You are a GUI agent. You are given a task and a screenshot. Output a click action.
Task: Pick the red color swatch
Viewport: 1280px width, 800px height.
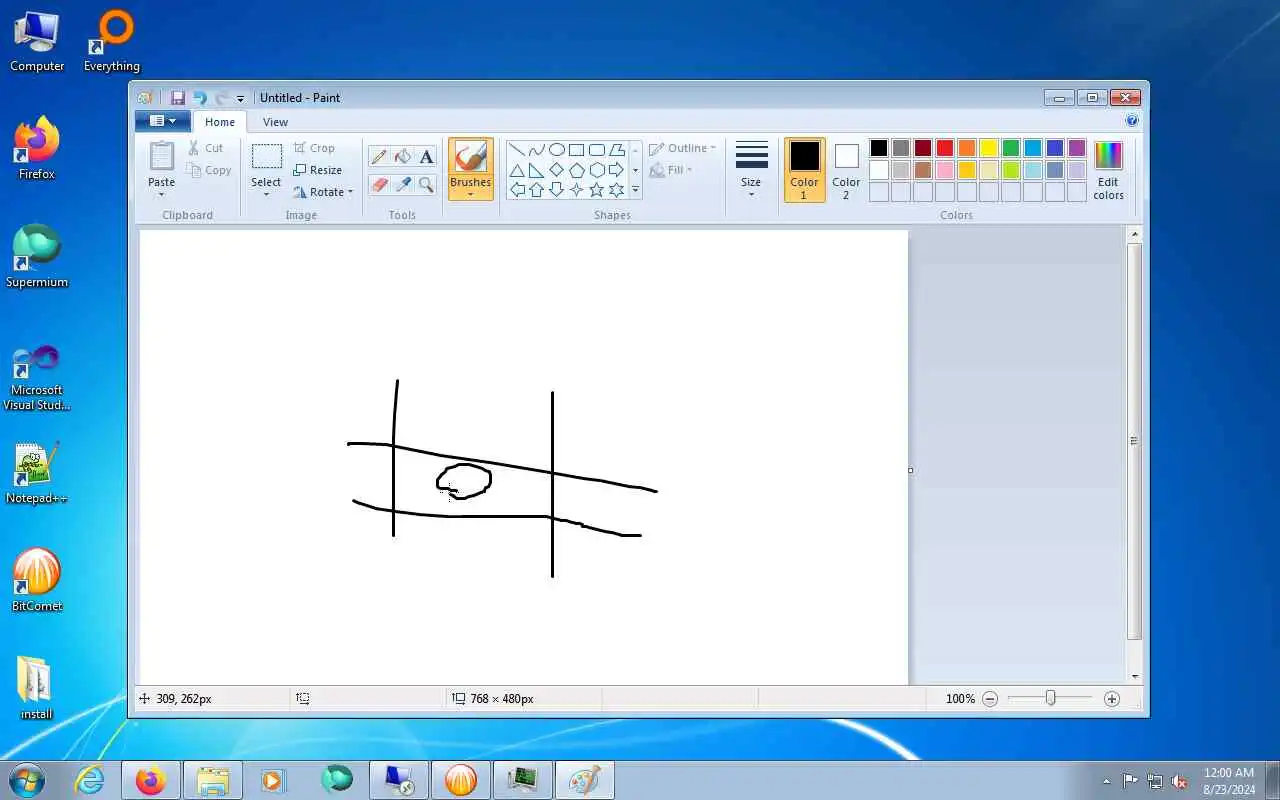(x=945, y=148)
